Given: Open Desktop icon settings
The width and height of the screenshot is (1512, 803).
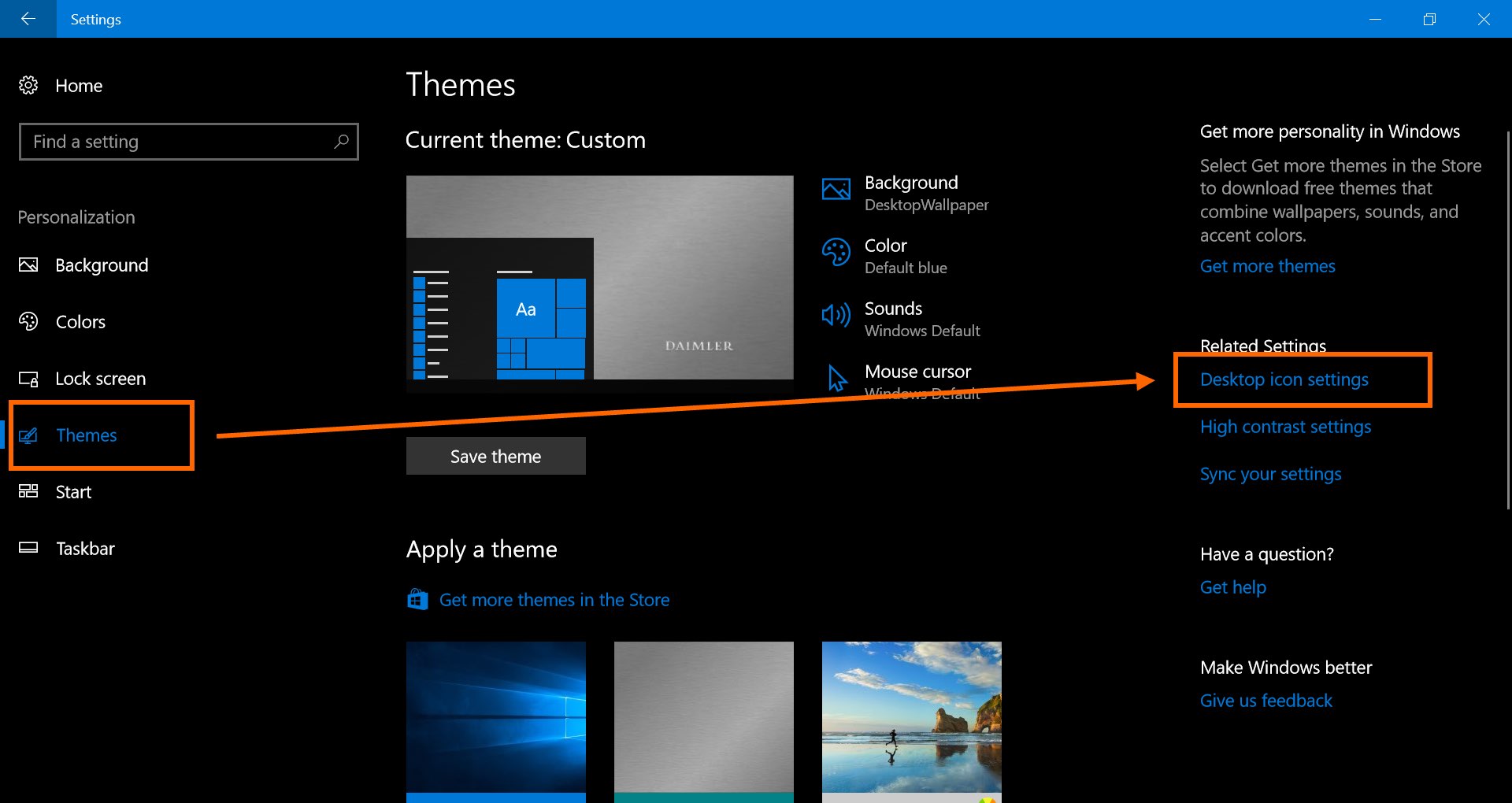Looking at the screenshot, I should [1284, 379].
